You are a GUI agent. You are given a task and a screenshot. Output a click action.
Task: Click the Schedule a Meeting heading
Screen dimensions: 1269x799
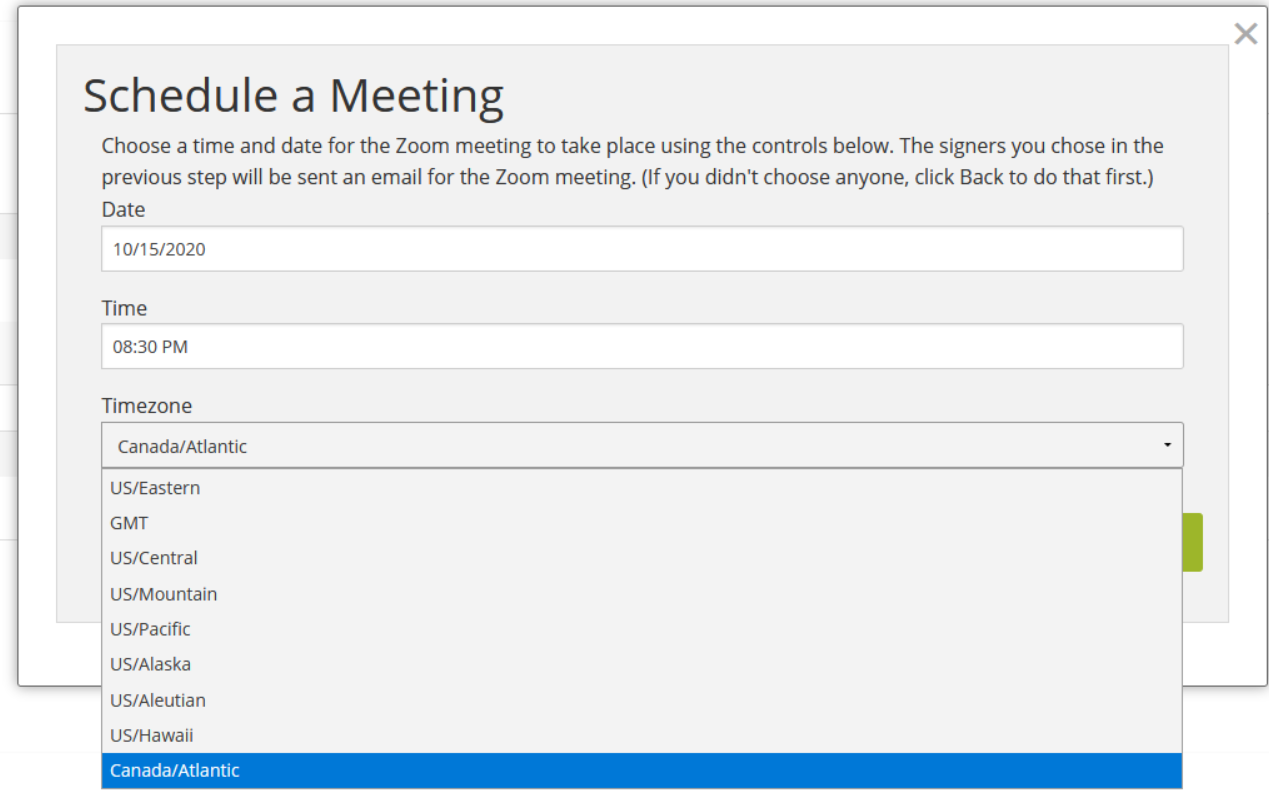click(x=293, y=96)
